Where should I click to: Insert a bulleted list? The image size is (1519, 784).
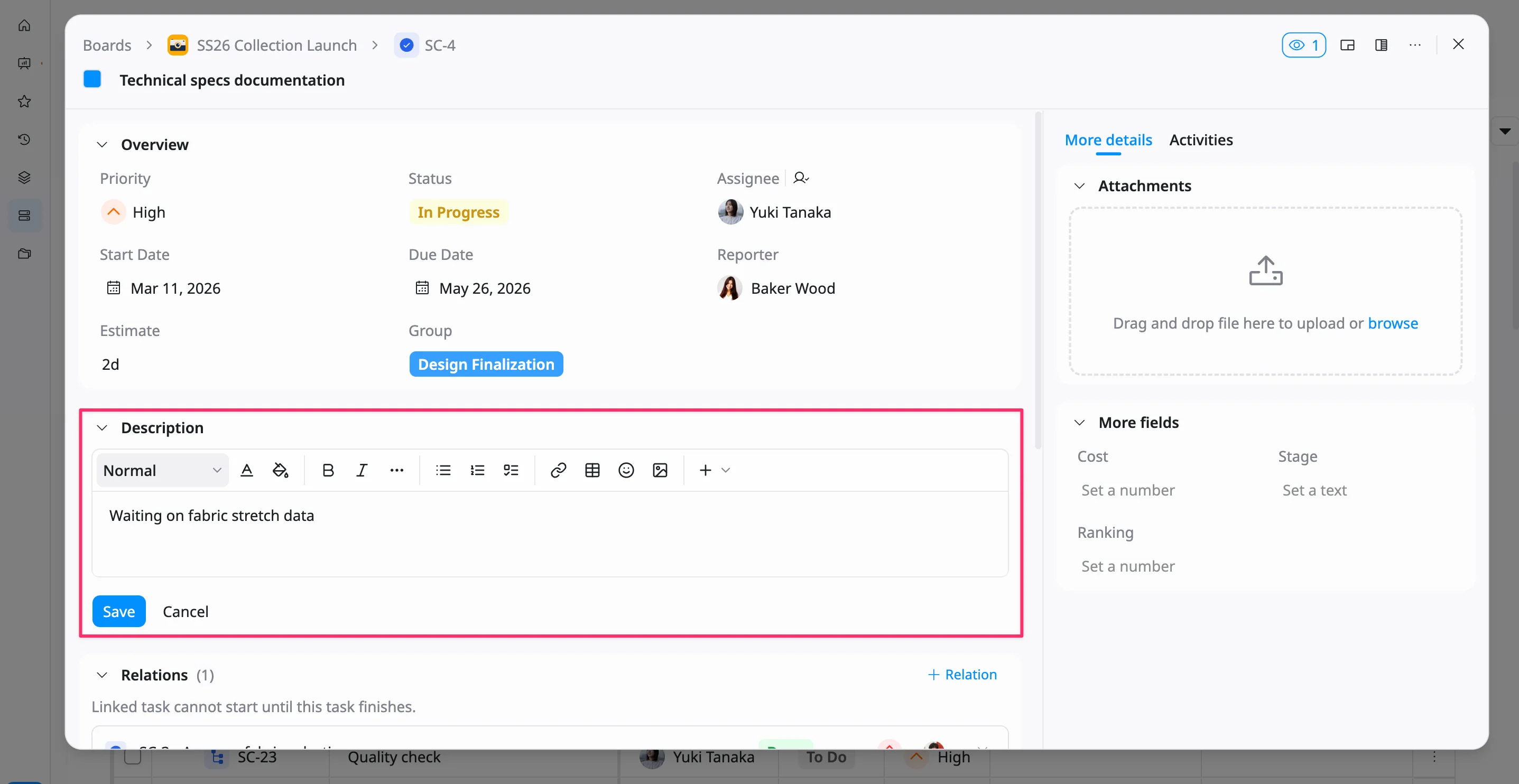tap(443, 470)
